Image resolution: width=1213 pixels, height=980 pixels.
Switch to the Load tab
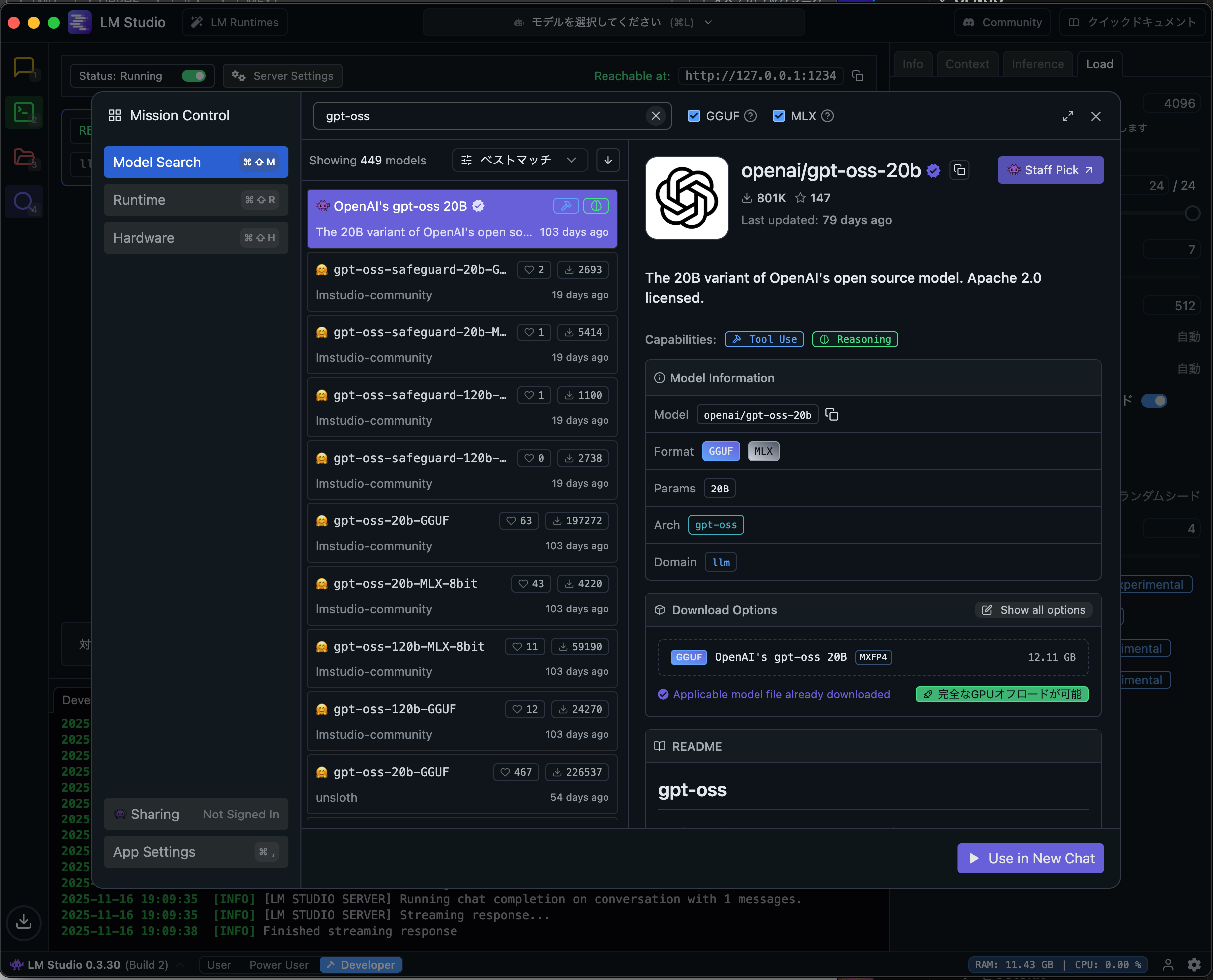1099,64
